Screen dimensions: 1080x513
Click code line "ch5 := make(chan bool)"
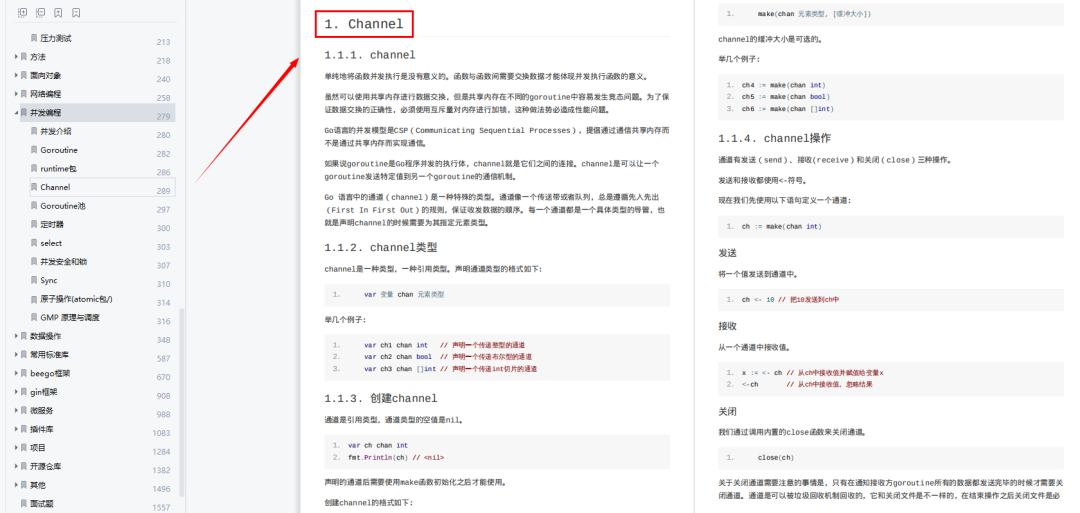[x=786, y=97]
